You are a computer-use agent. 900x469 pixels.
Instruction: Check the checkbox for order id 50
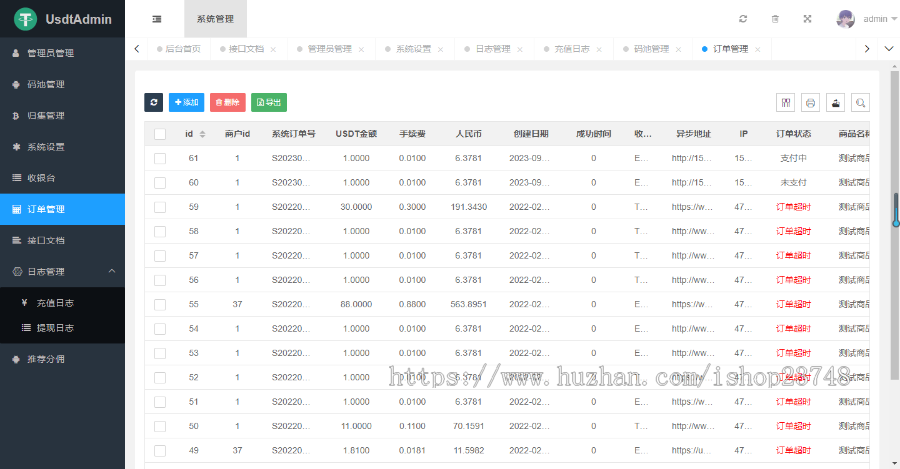[x=160, y=427]
